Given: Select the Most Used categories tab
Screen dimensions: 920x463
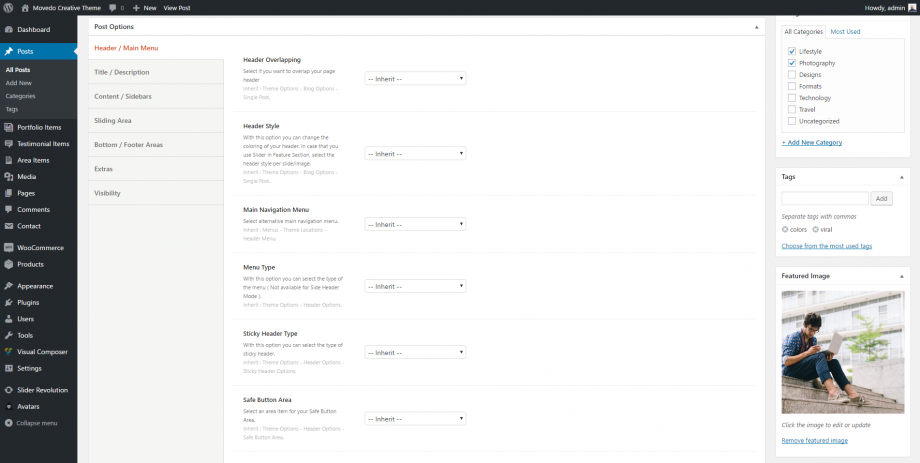Looking at the screenshot, I should [x=845, y=32].
